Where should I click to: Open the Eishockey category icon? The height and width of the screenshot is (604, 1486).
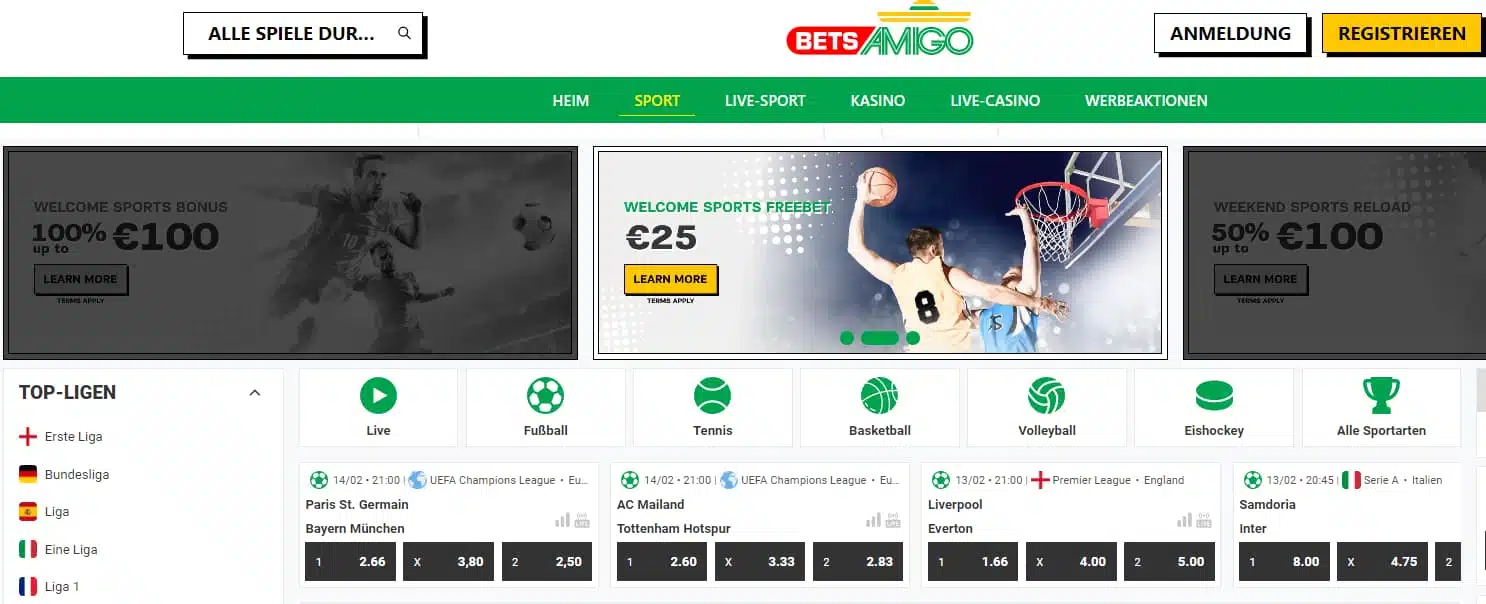[x=1214, y=396]
